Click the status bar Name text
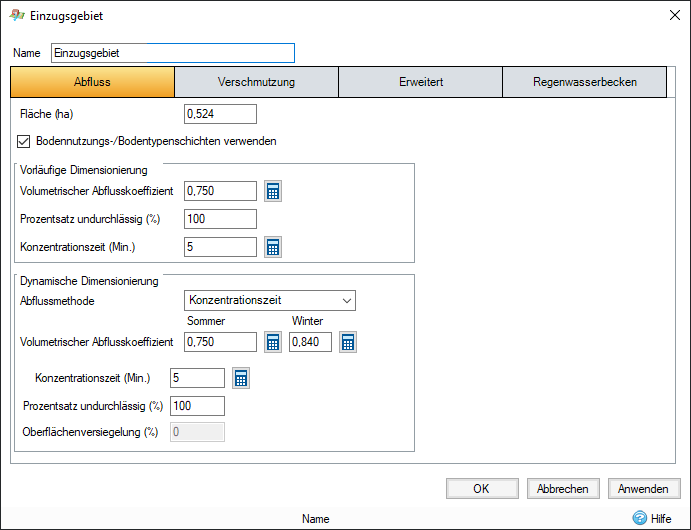 tap(316, 519)
